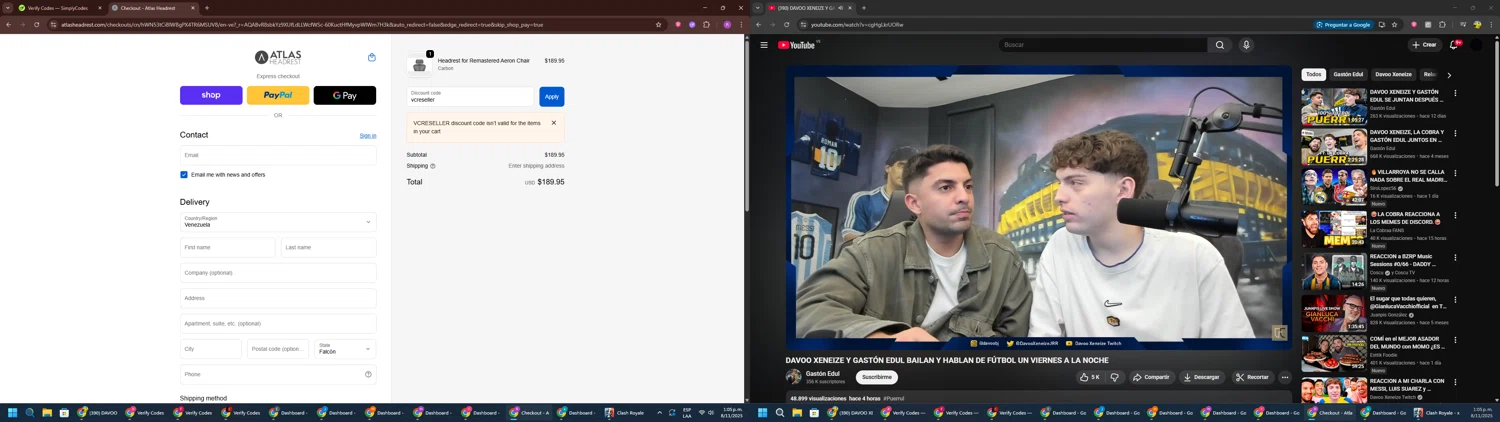Screen dimensions: 1500x422
Task: Open new tab in left browser window
Action: (207, 8)
